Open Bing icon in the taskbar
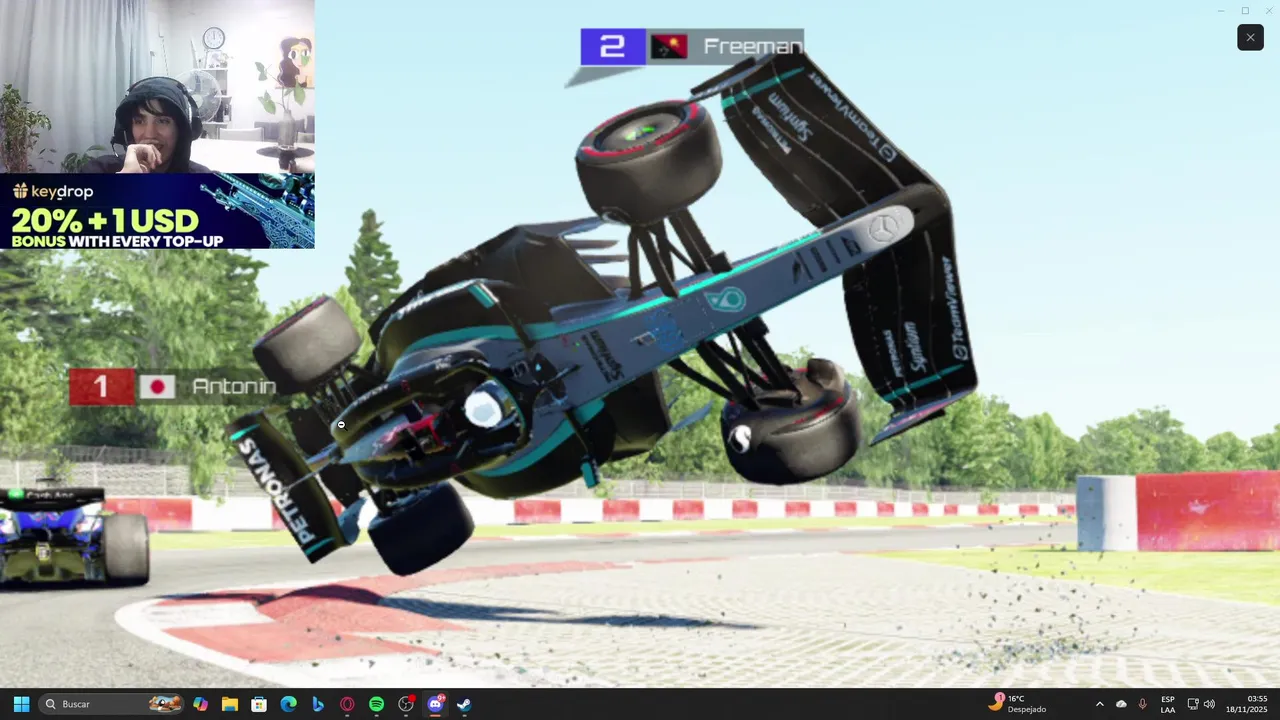This screenshot has width=1280, height=720. click(x=318, y=704)
